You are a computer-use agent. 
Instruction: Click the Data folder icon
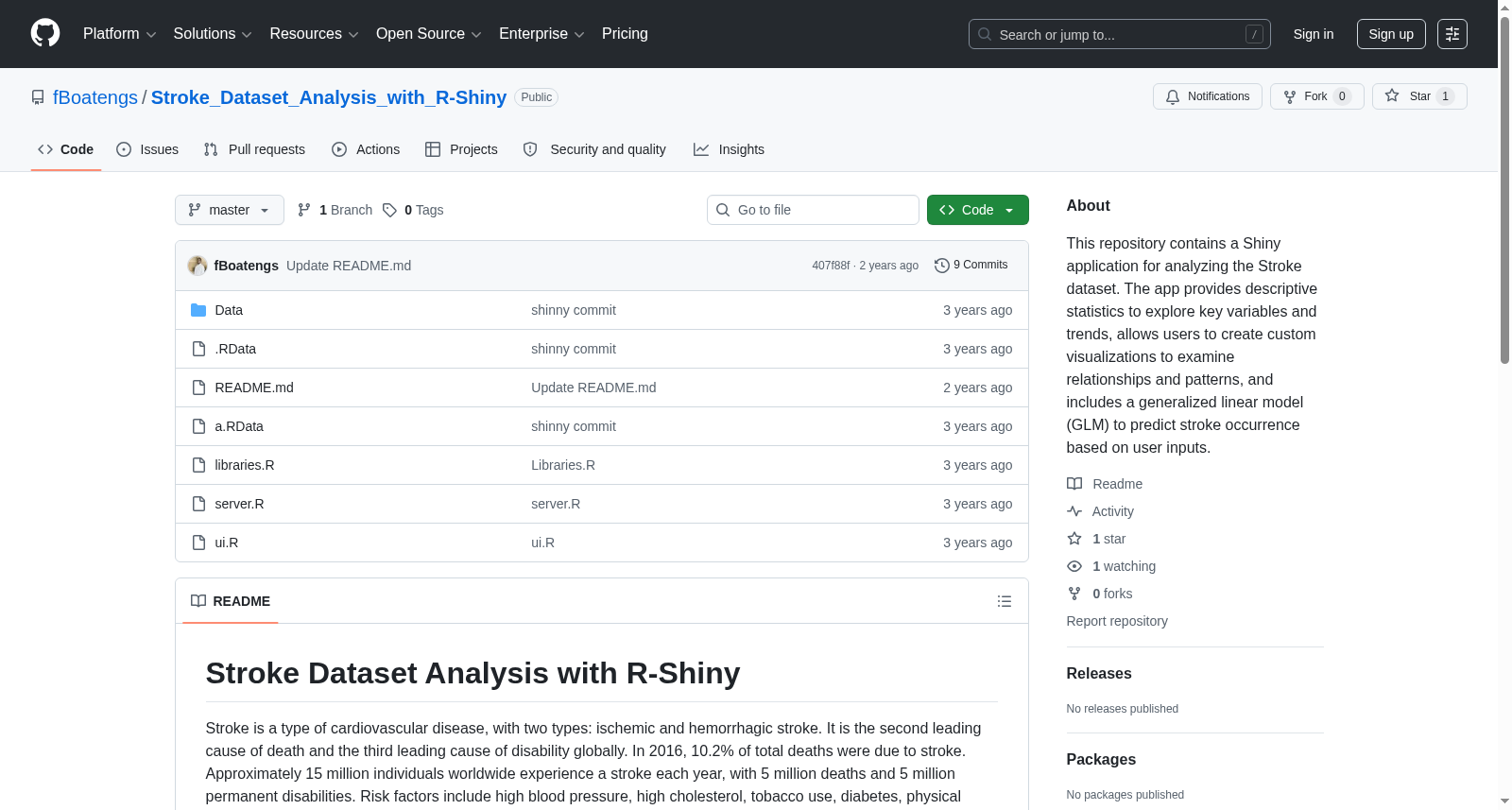[198, 310]
